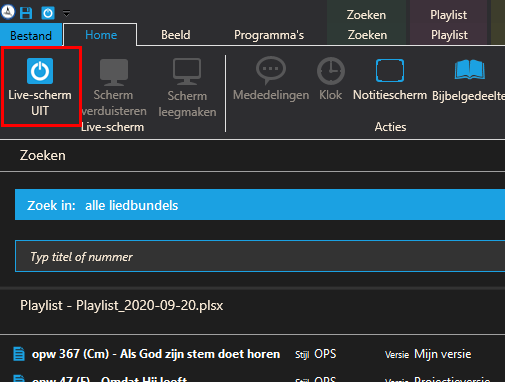This screenshot has width=505, height=382.
Task: Click the Scherm verduisteren monitor icon
Action: [114, 72]
